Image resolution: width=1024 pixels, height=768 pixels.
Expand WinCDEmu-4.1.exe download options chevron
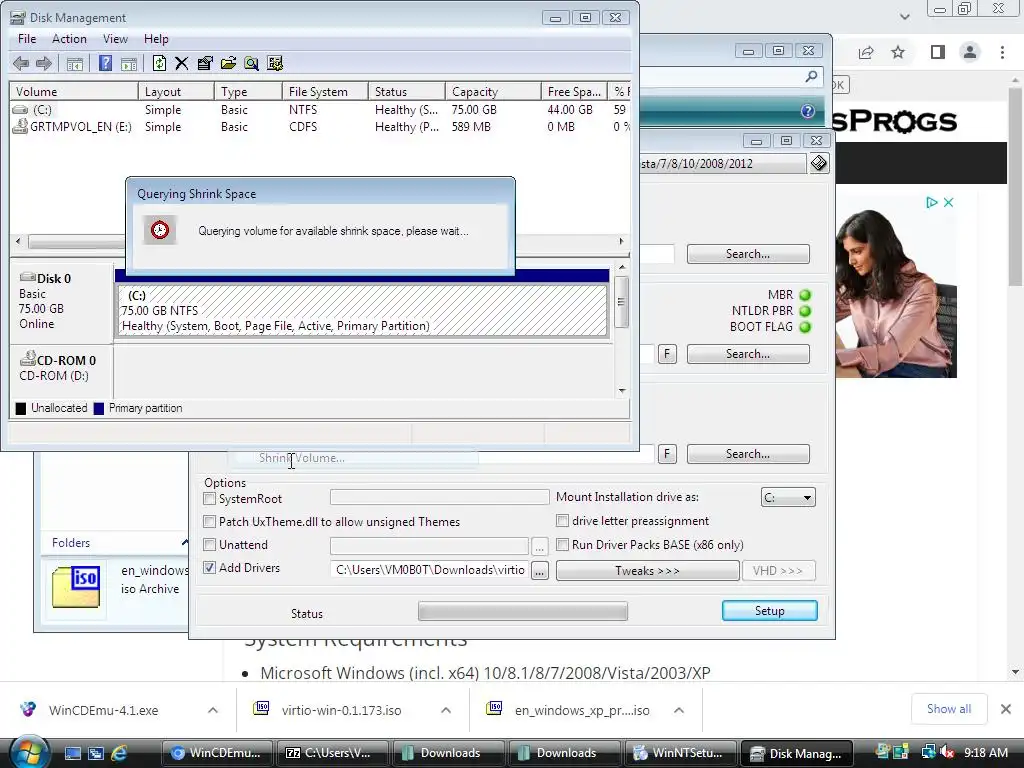213,710
